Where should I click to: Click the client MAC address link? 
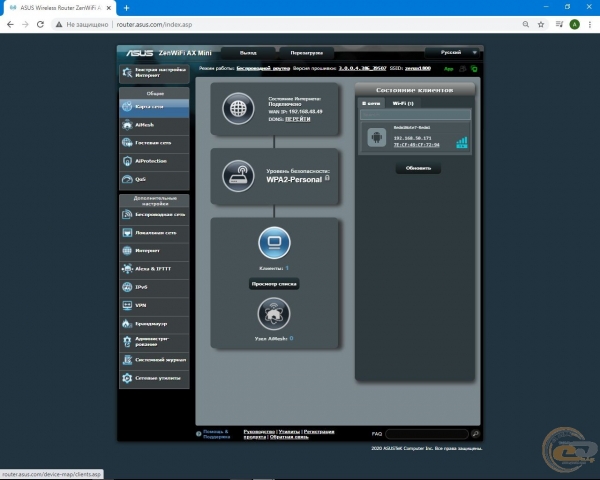tap(417, 145)
